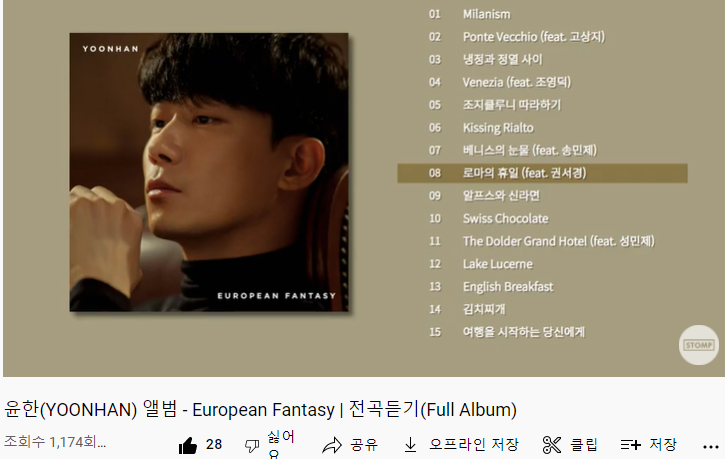
Task: Click the 싫어요 dislike label
Action: [x=281, y=445]
